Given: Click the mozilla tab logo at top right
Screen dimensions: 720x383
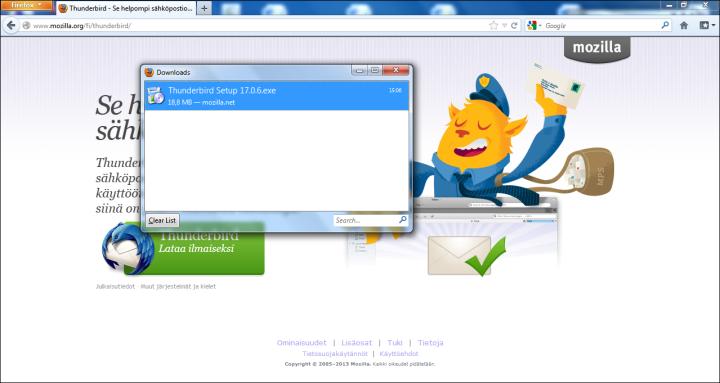Looking at the screenshot, I should click(x=597, y=48).
